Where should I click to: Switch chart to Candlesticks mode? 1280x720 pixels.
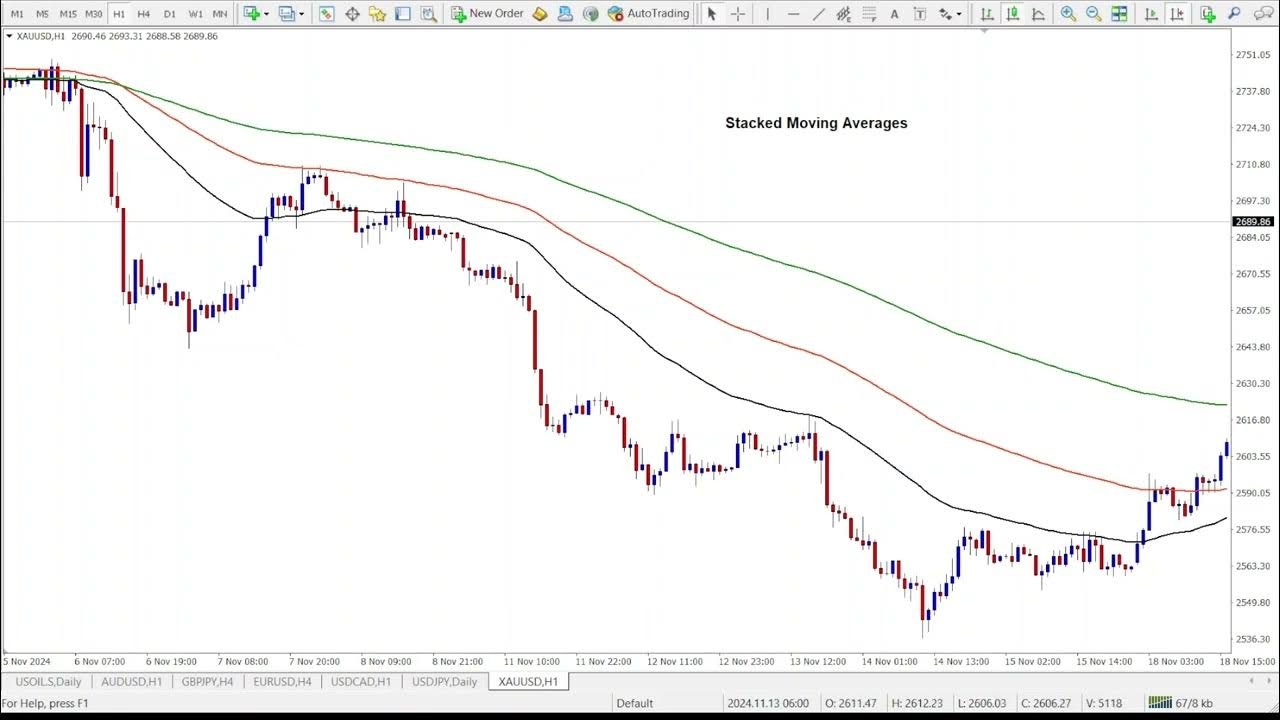click(1013, 13)
